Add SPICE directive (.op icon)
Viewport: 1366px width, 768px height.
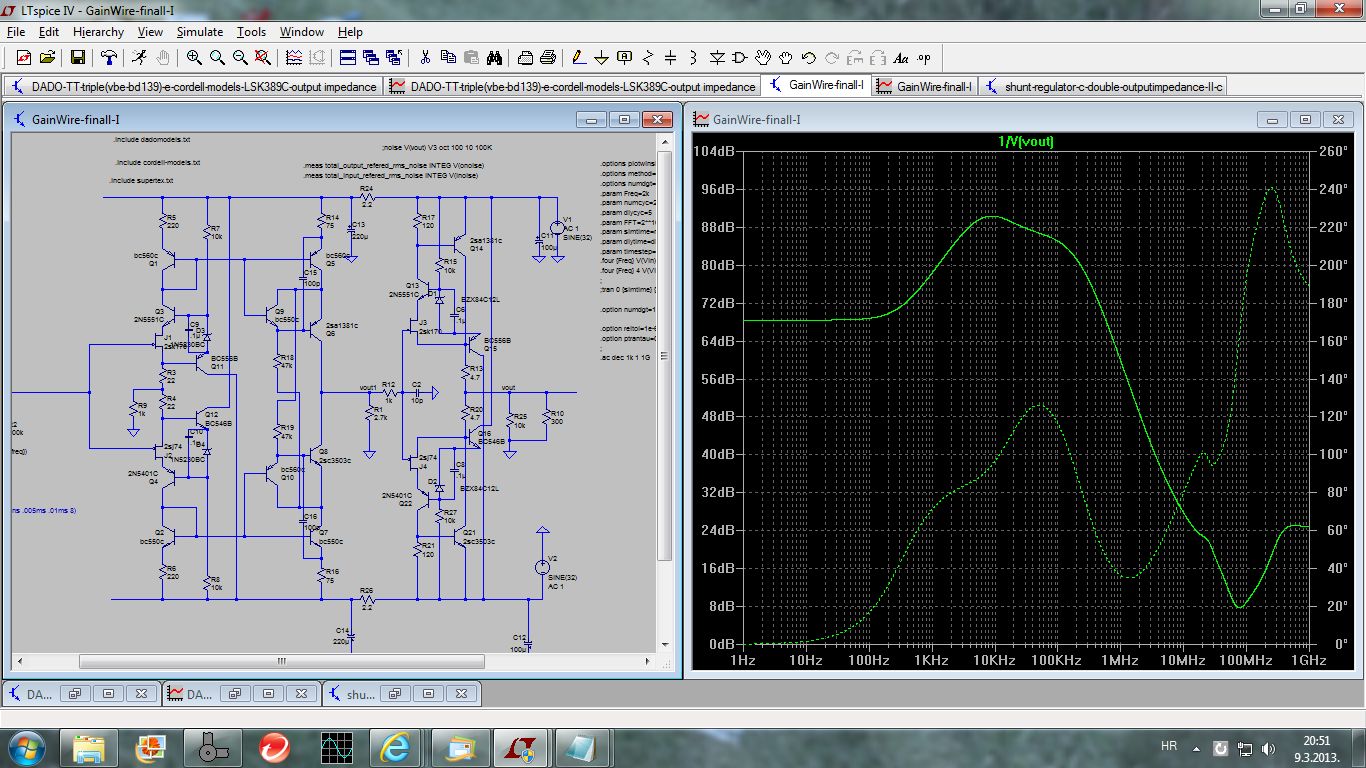coord(924,58)
